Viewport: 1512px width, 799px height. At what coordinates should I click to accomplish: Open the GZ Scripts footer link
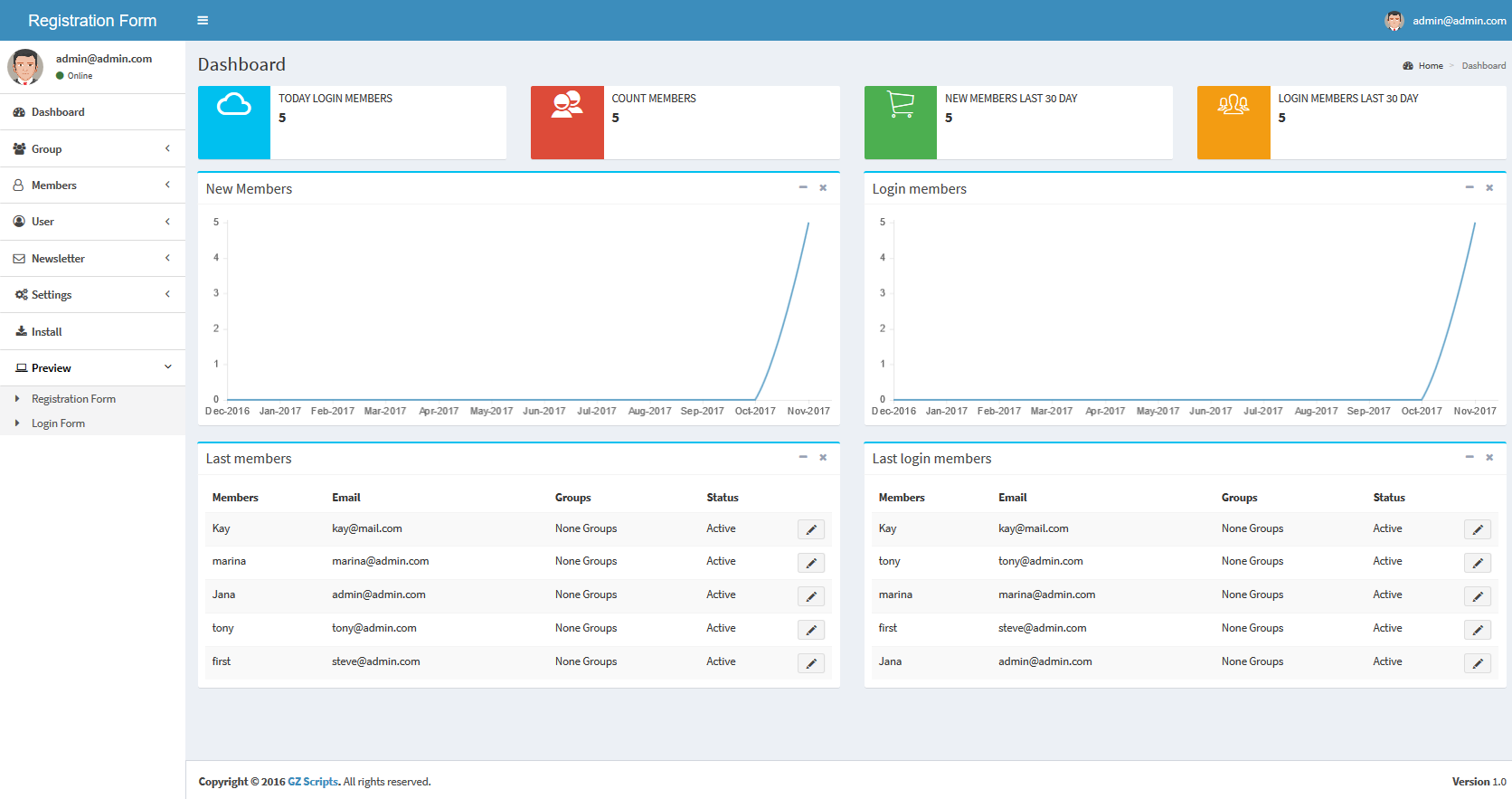pos(313,782)
